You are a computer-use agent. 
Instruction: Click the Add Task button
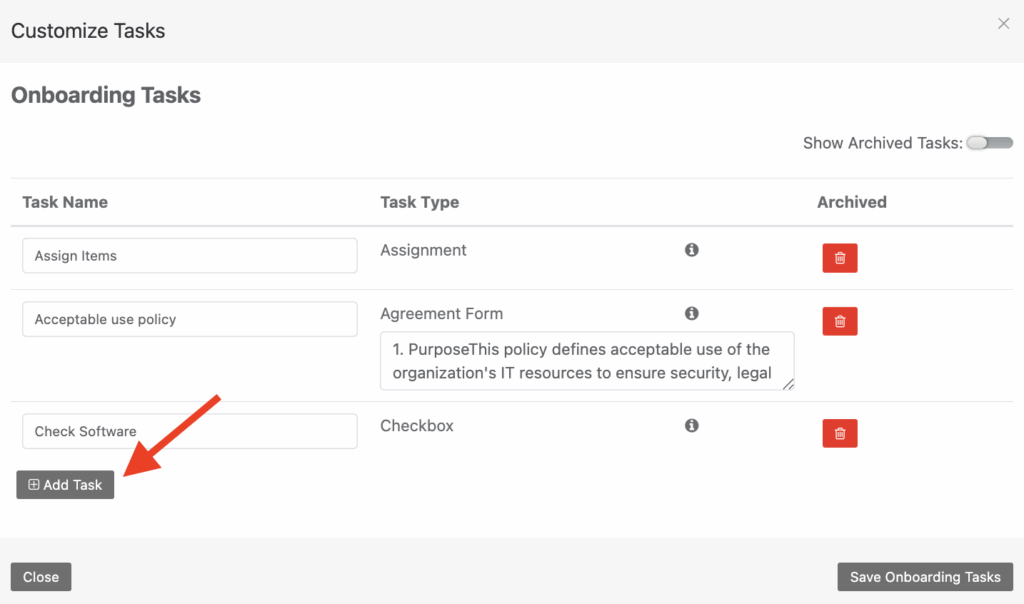point(64,484)
